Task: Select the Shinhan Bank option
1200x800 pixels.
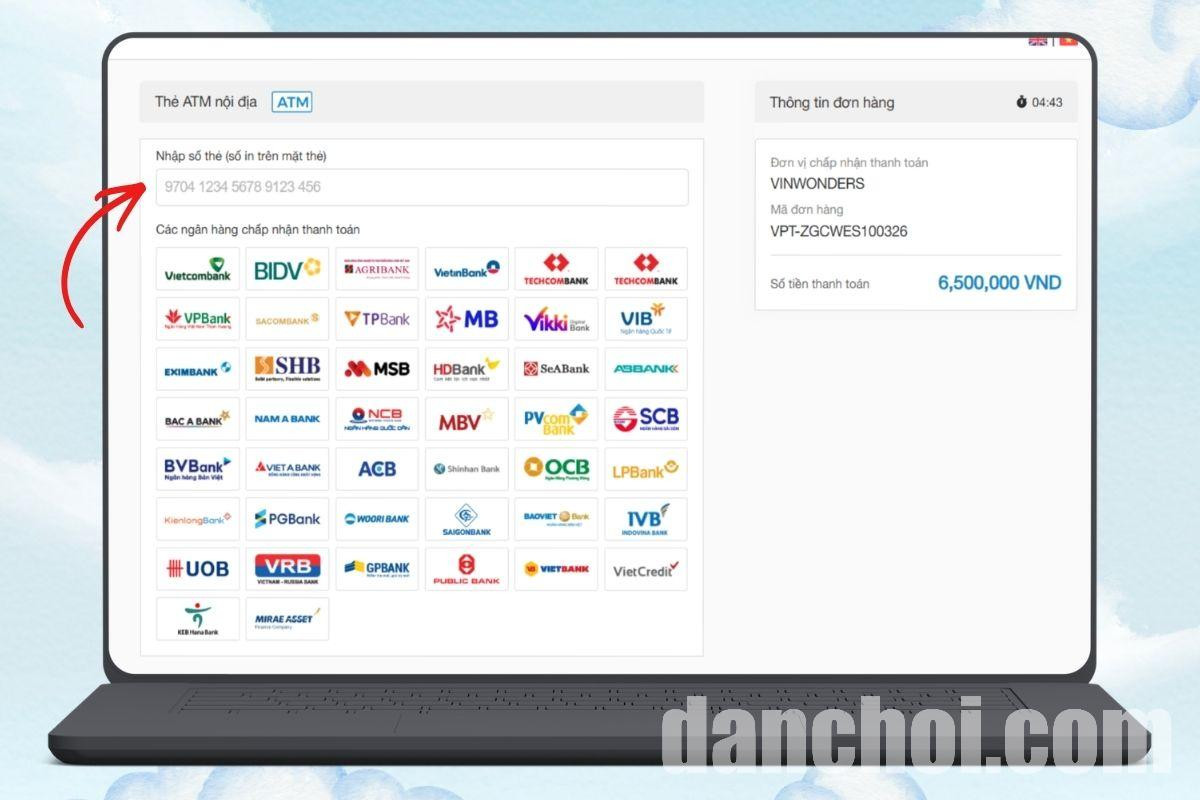Action: [467, 469]
